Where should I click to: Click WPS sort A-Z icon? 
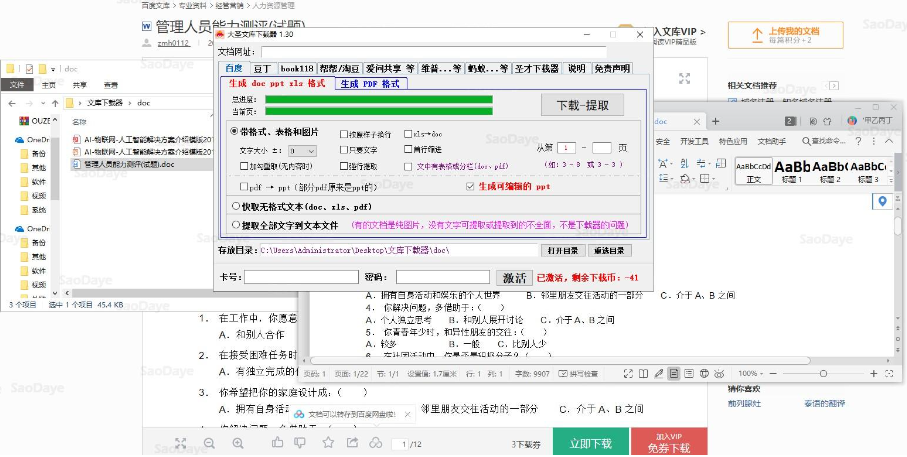684,164
